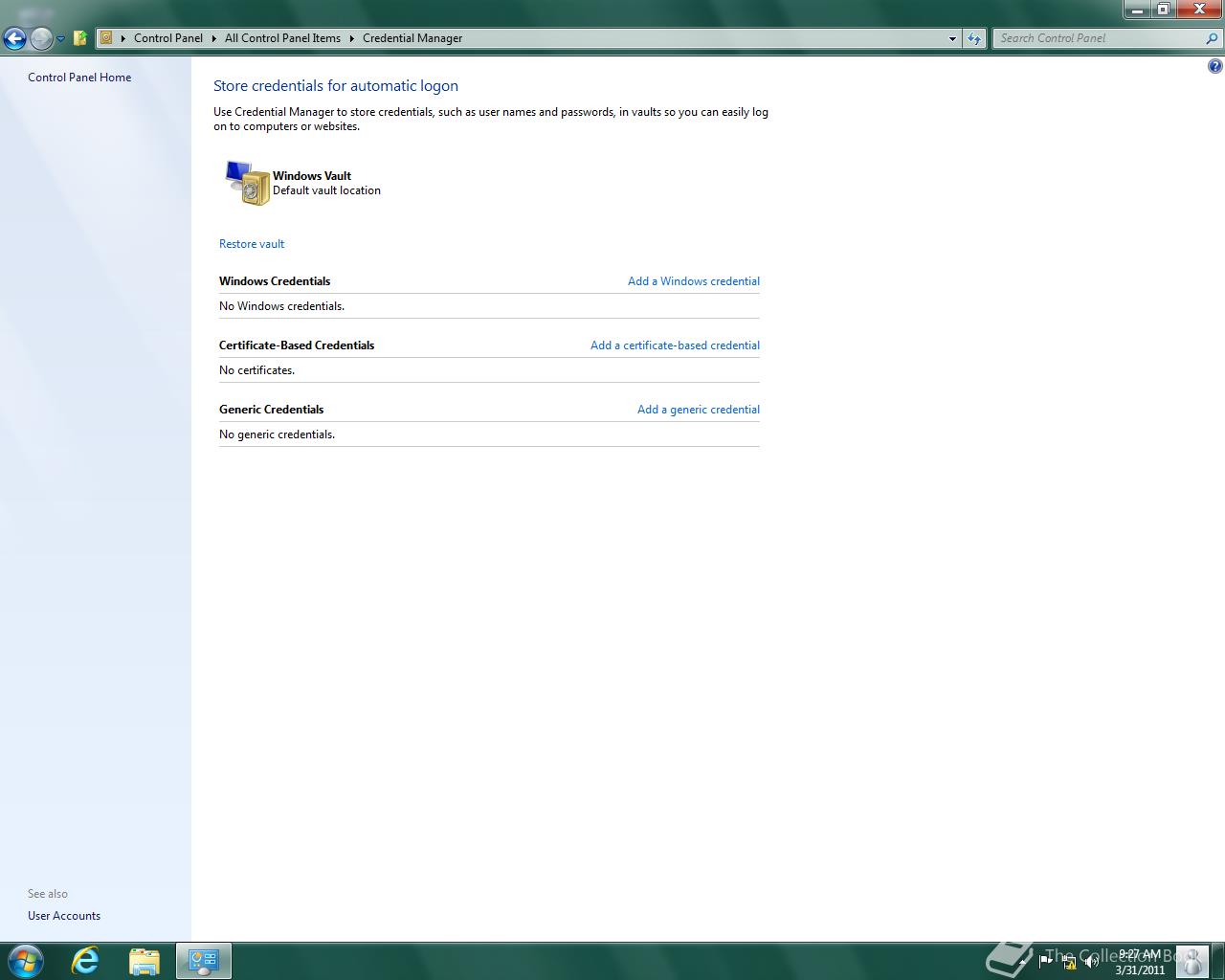
Task: Click the network status tray icon
Action: (x=1069, y=962)
